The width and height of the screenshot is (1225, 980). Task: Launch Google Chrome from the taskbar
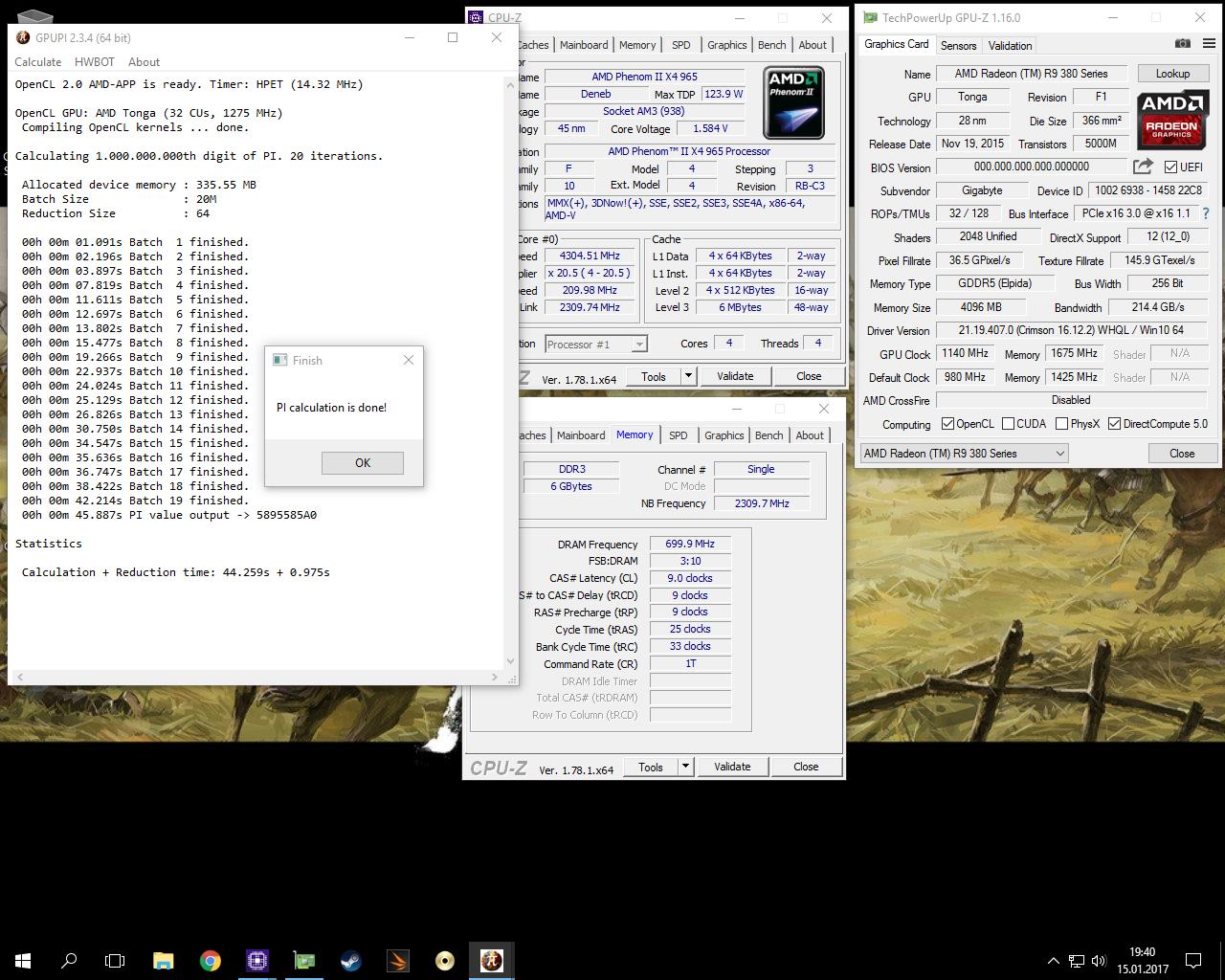211,961
